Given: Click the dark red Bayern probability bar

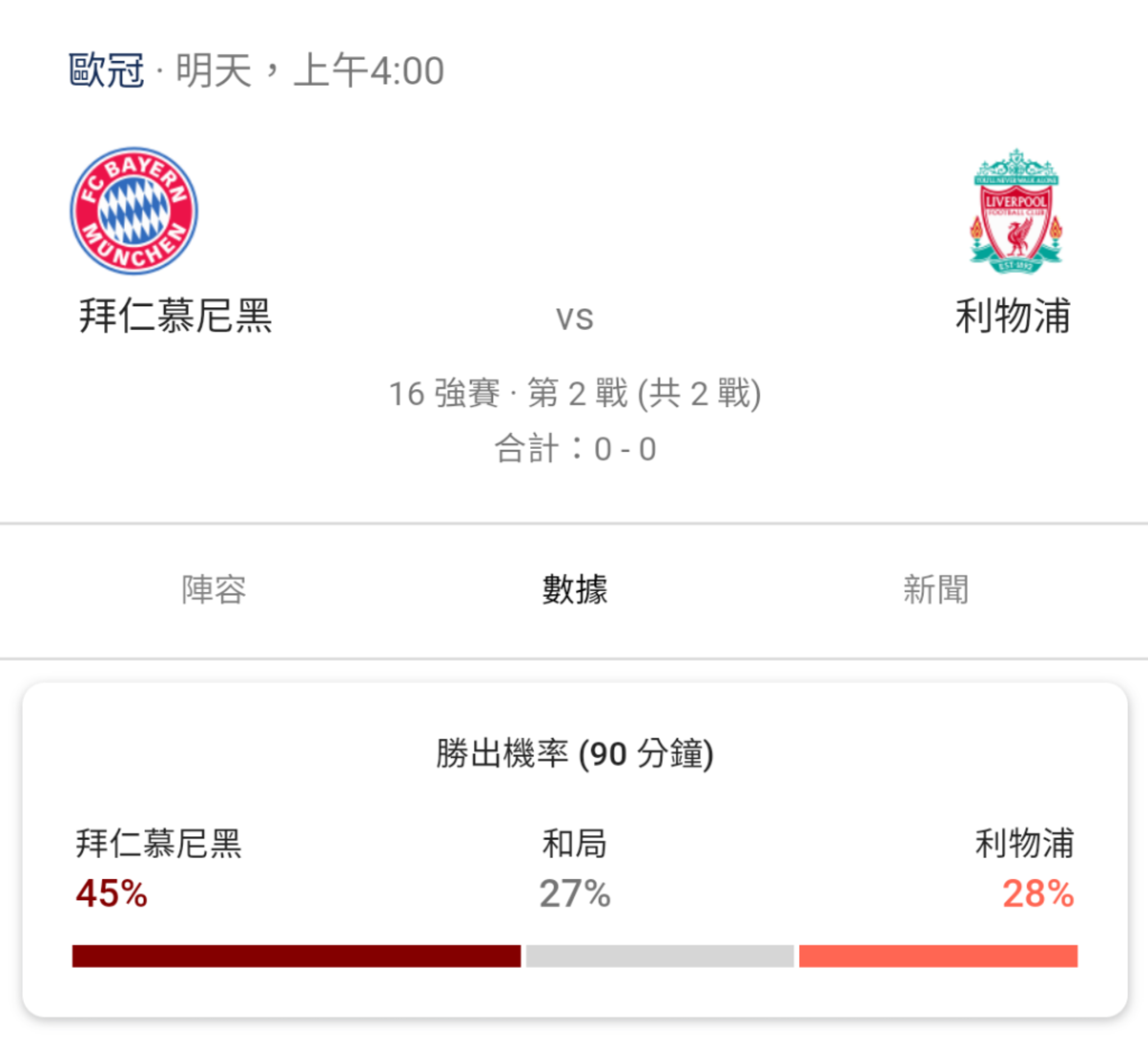Looking at the screenshot, I should 296,956.
